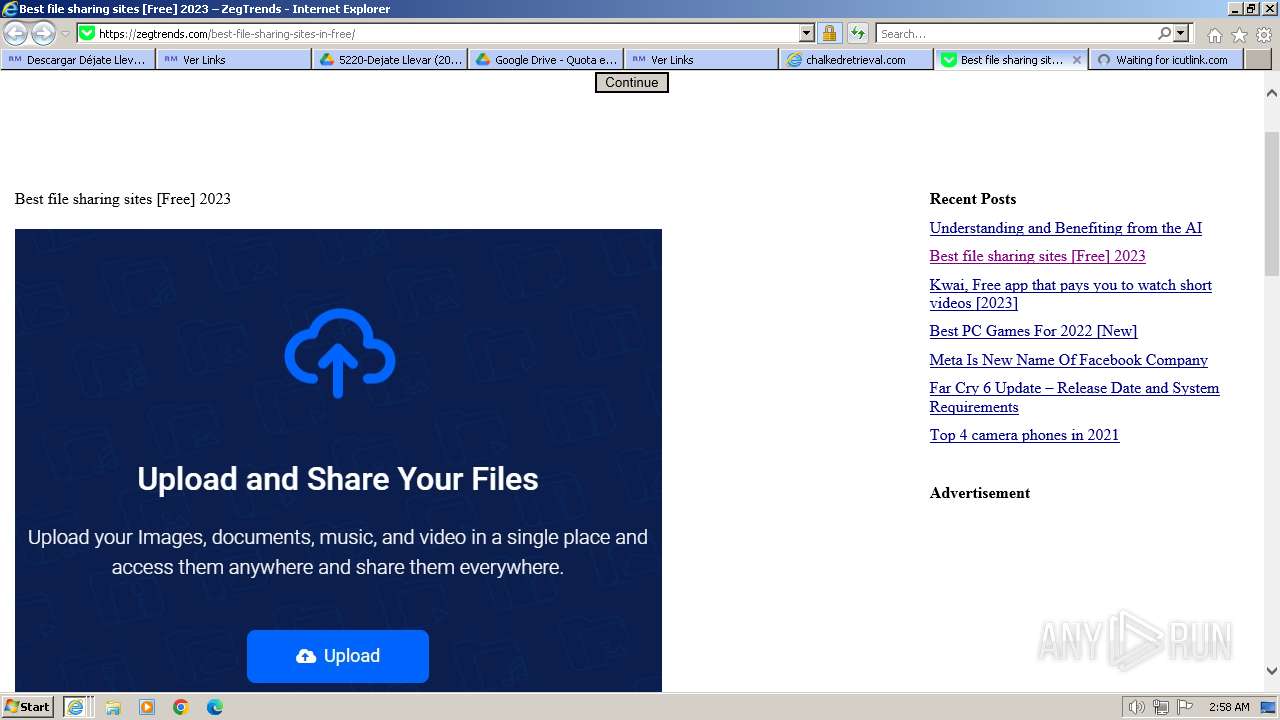Switch to the first Ver Links tab

(x=234, y=60)
